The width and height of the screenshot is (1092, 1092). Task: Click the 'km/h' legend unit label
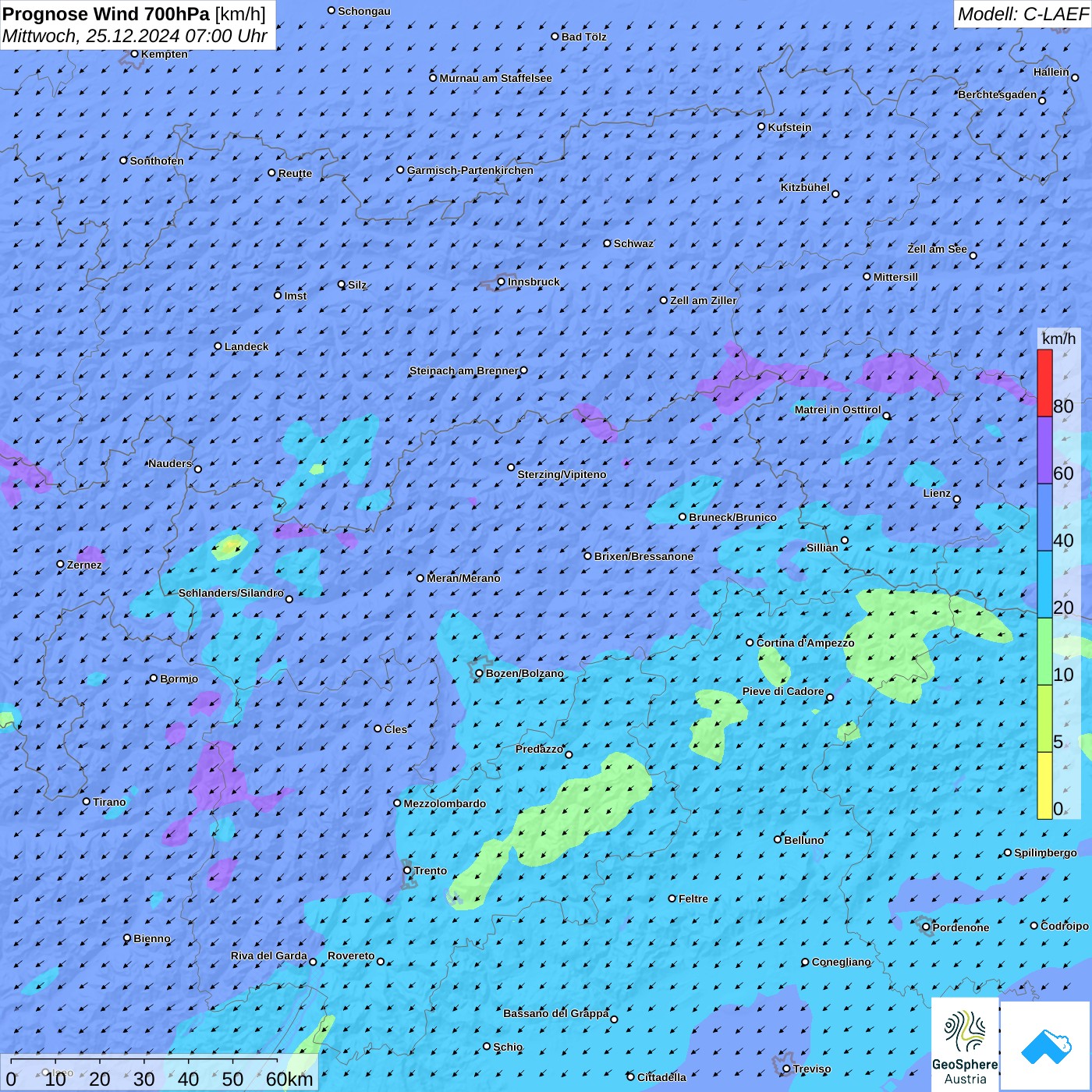click(1058, 339)
